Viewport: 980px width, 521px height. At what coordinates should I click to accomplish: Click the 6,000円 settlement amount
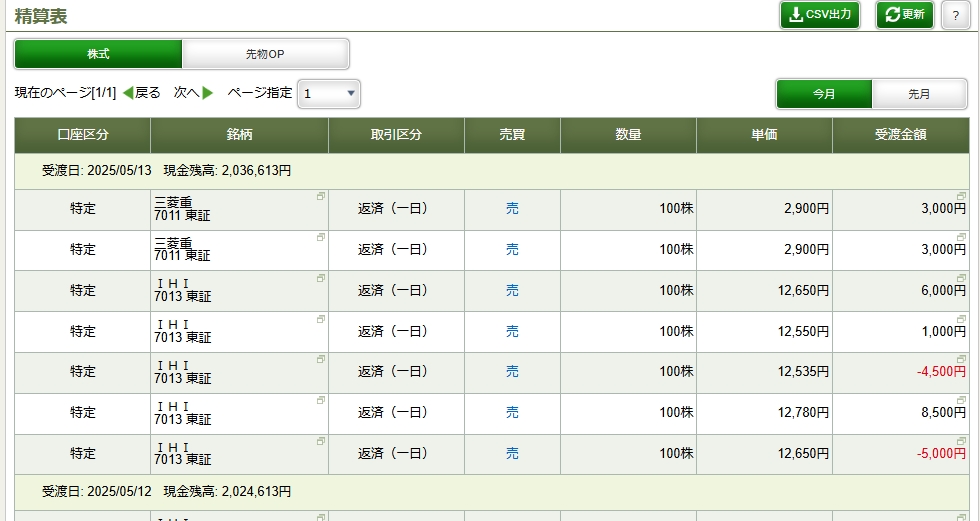(x=944, y=290)
